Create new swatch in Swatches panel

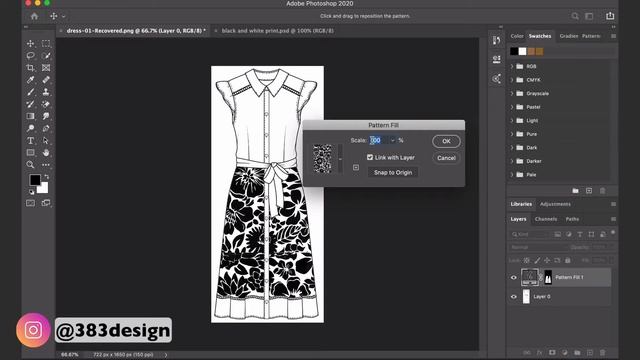point(589,191)
